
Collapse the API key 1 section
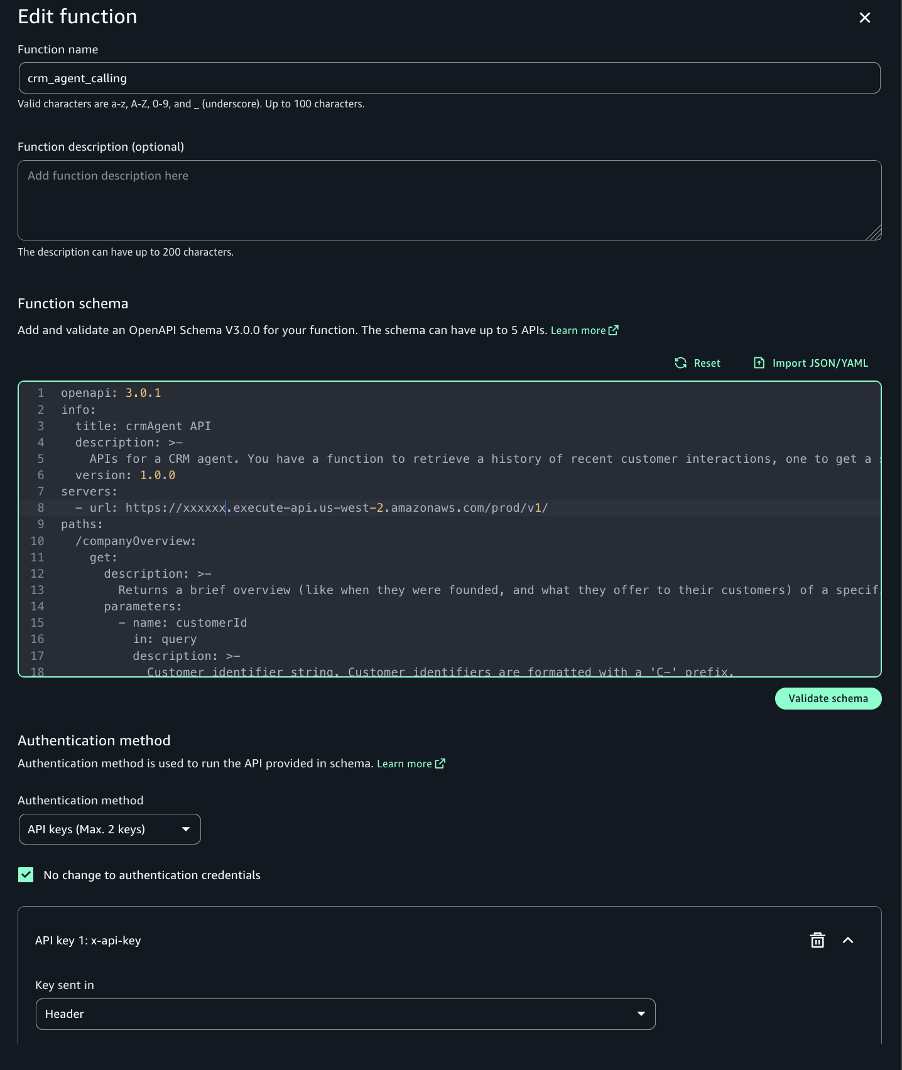[x=848, y=940]
